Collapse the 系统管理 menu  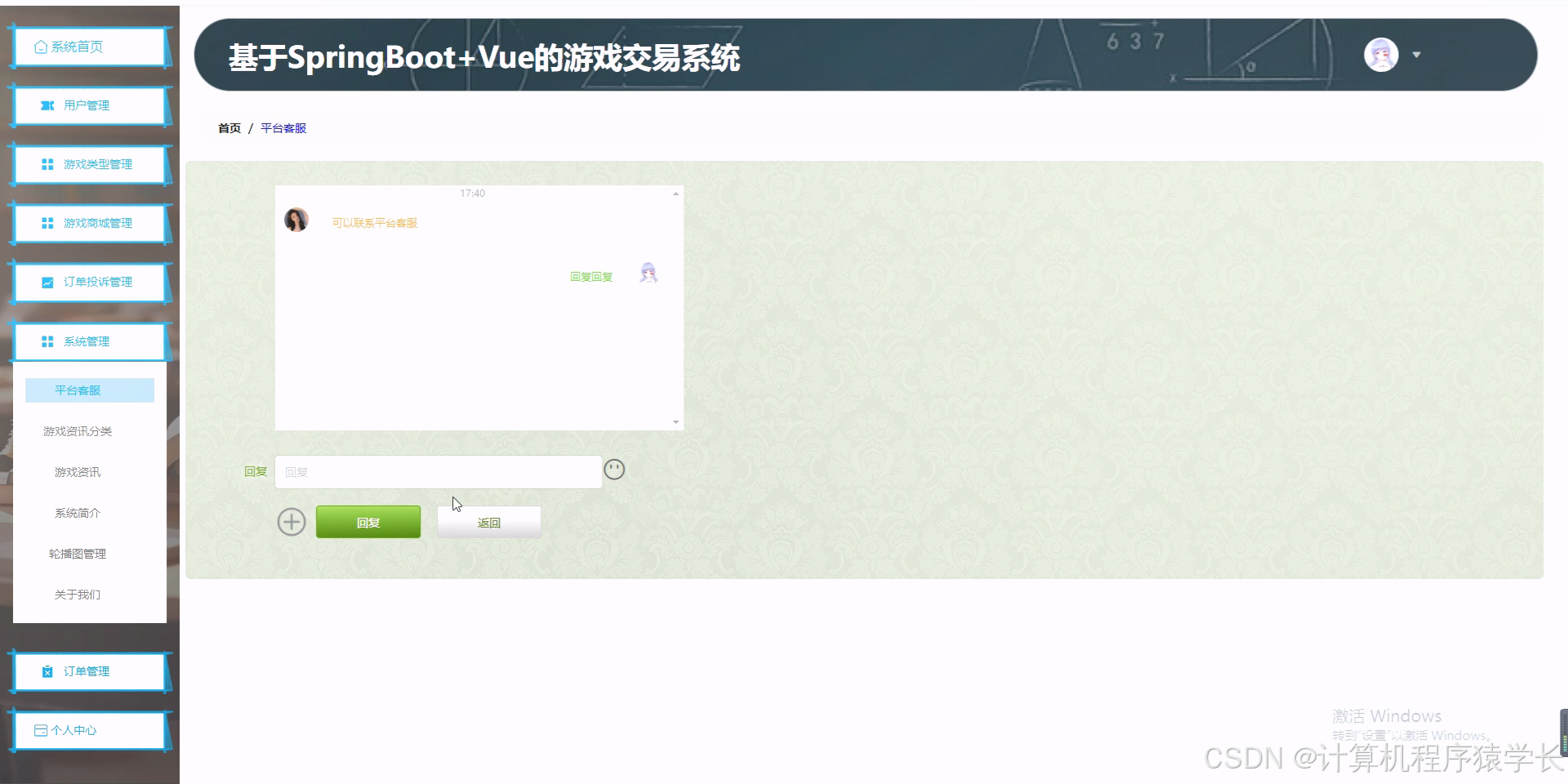pyautogui.click(x=89, y=341)
